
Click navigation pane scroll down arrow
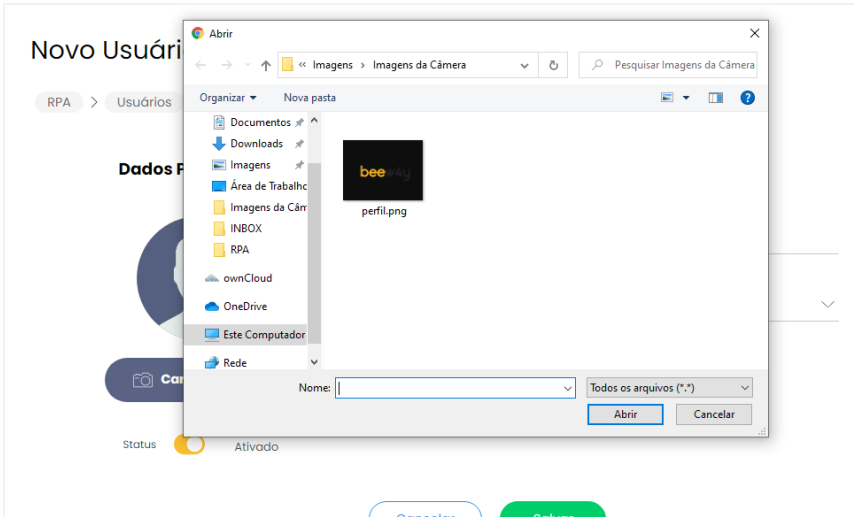click(314, 362)
